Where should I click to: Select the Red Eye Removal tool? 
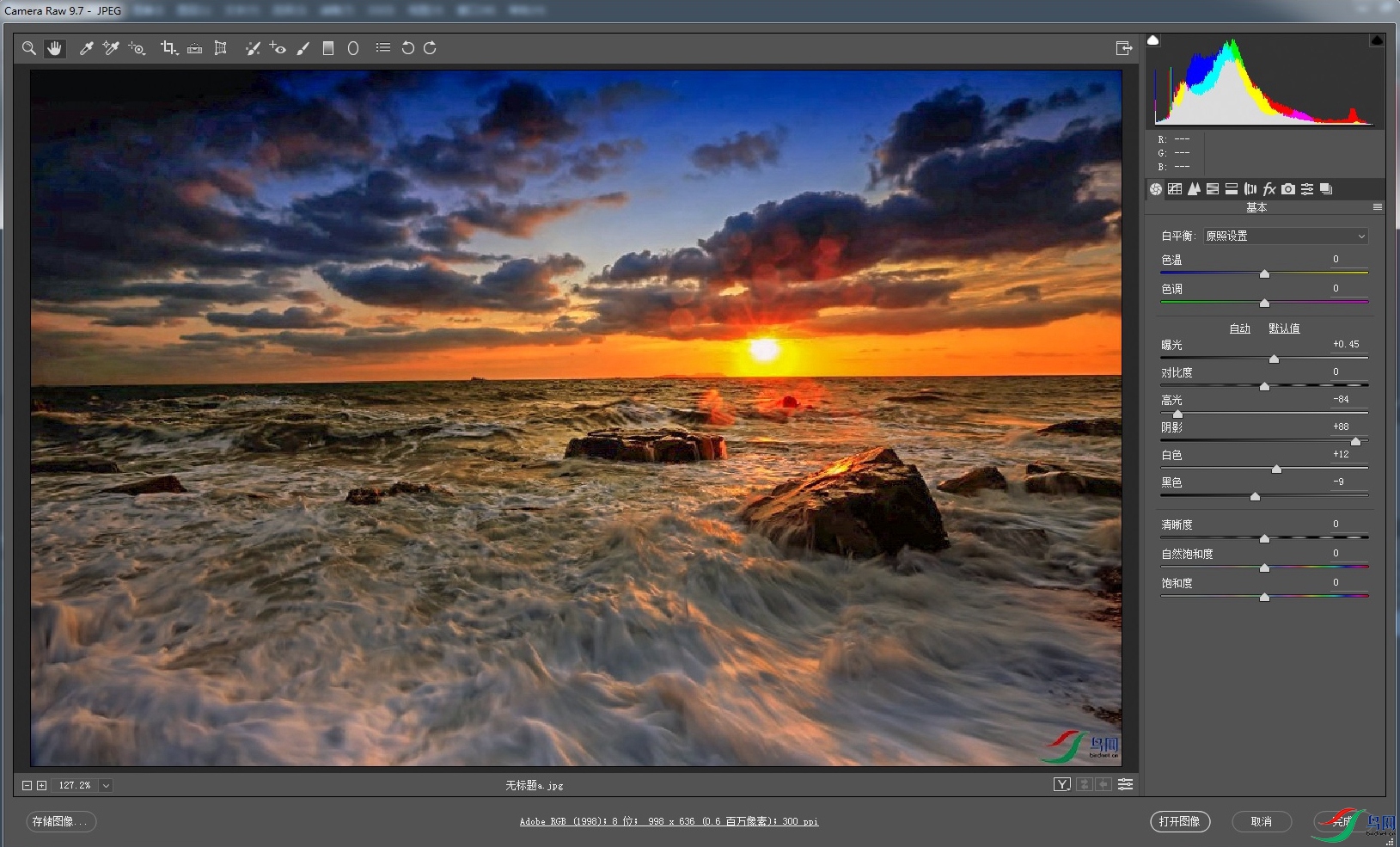coord(278,48)
